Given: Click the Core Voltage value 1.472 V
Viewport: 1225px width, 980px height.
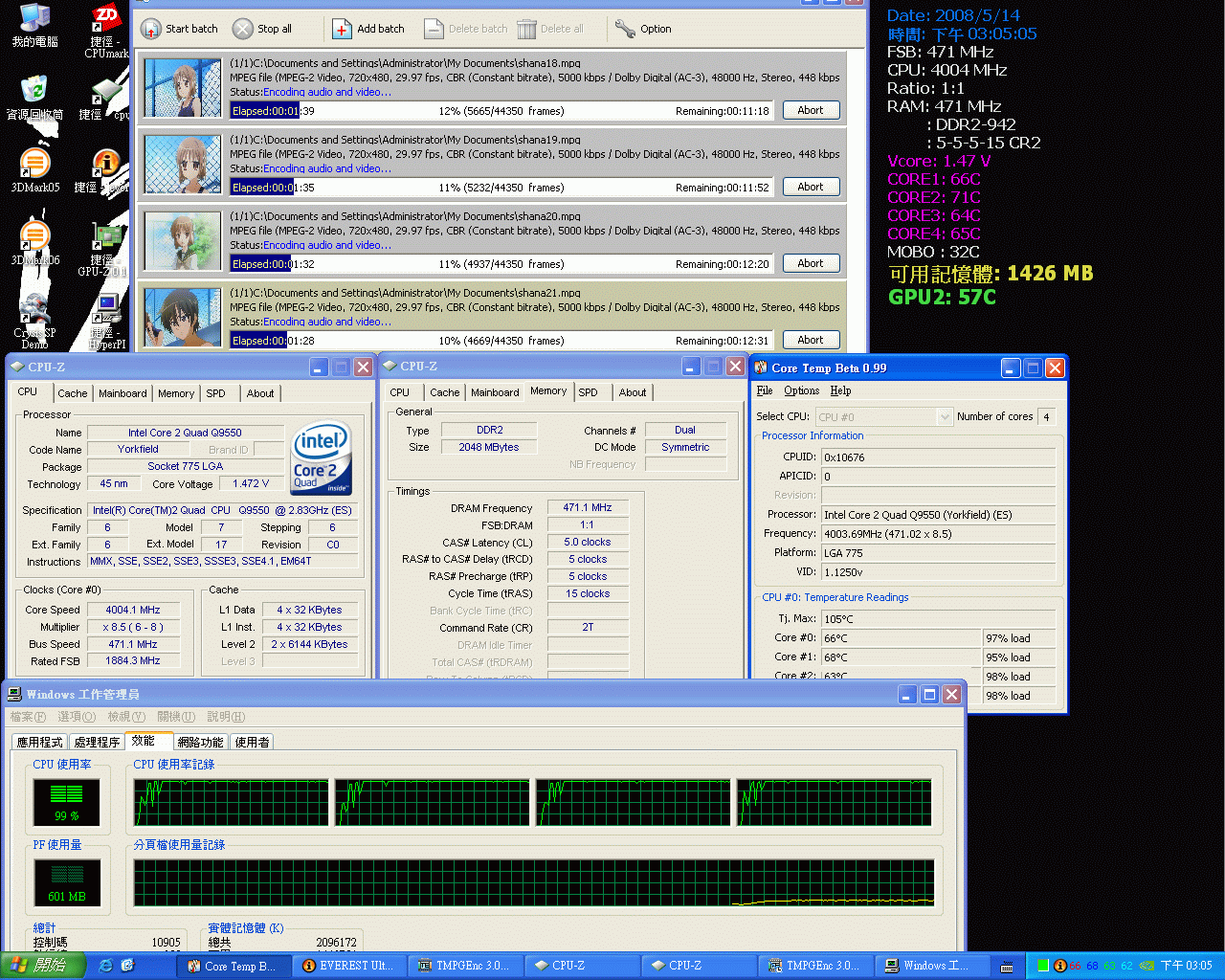Looking at the screenshot, I should click(251, 483).
